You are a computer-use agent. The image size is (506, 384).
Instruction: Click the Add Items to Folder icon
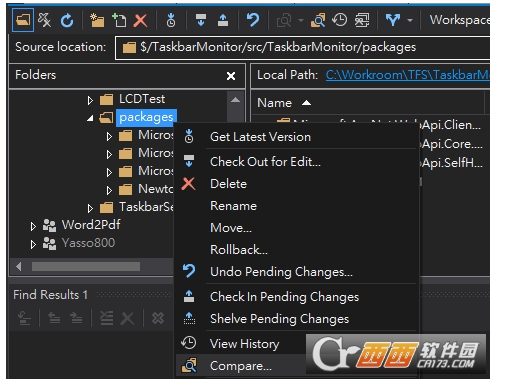click(119, 21)
